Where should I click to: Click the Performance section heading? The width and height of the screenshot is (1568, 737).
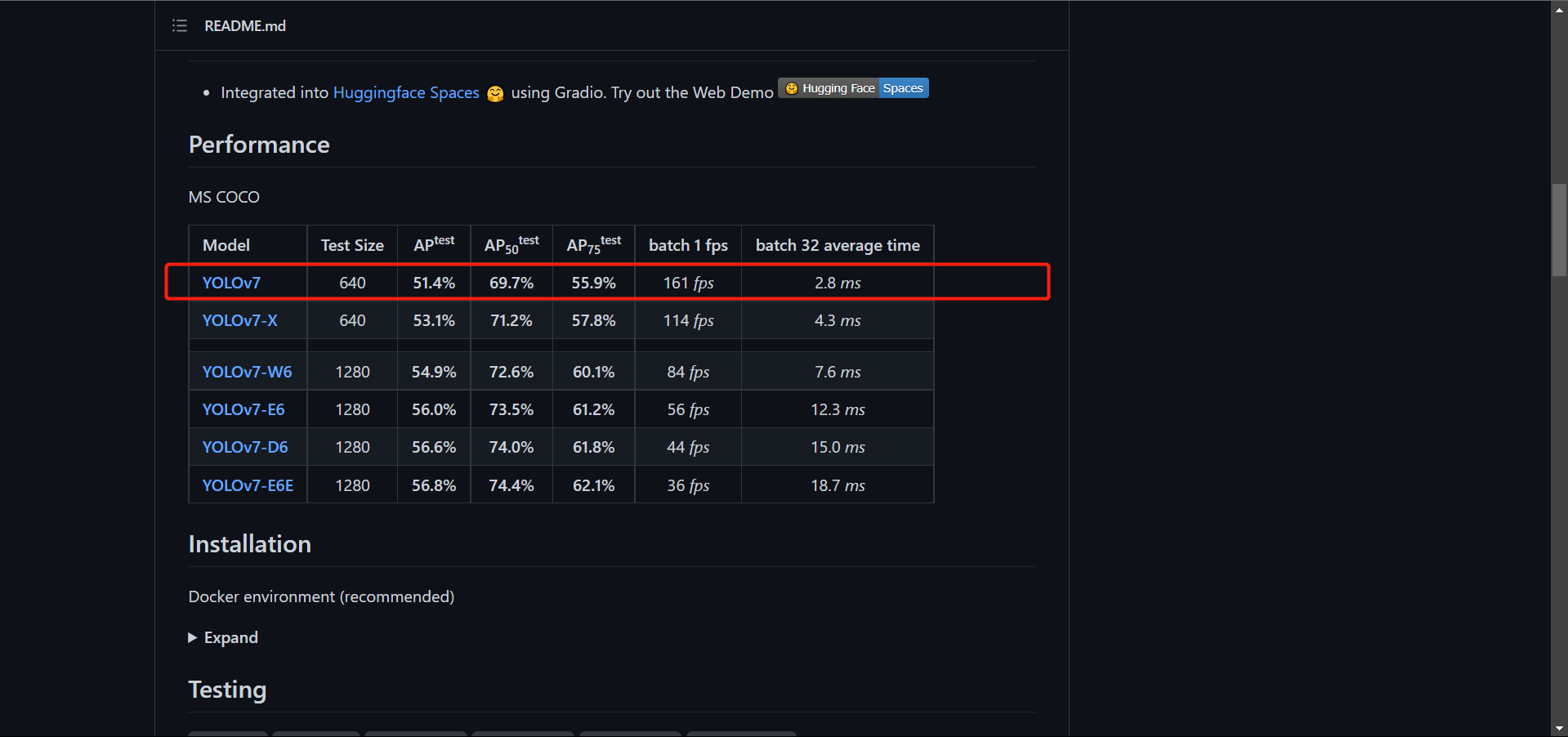(x=259, y=145)
